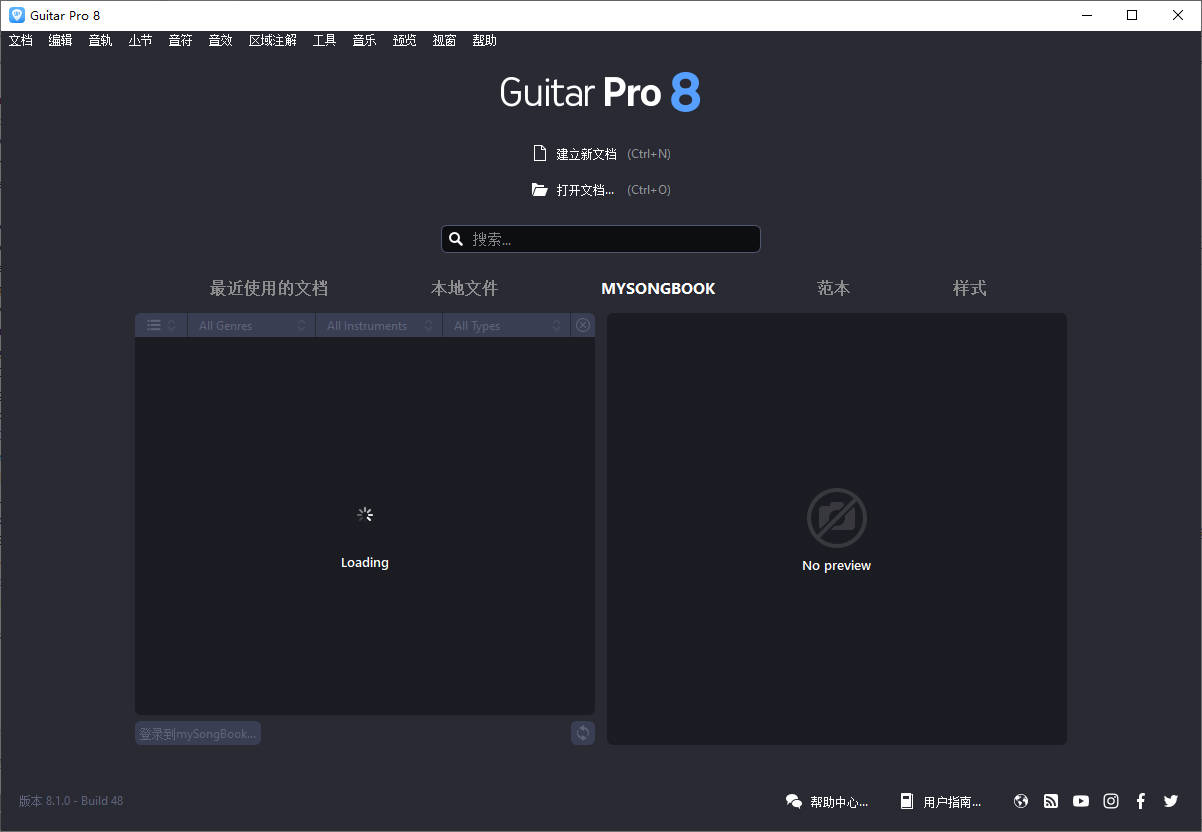The width and height of the screenshot is (1202, 832).
Task: Minimize the Guitar Pro 8 window
Action: click(1085, 15)
